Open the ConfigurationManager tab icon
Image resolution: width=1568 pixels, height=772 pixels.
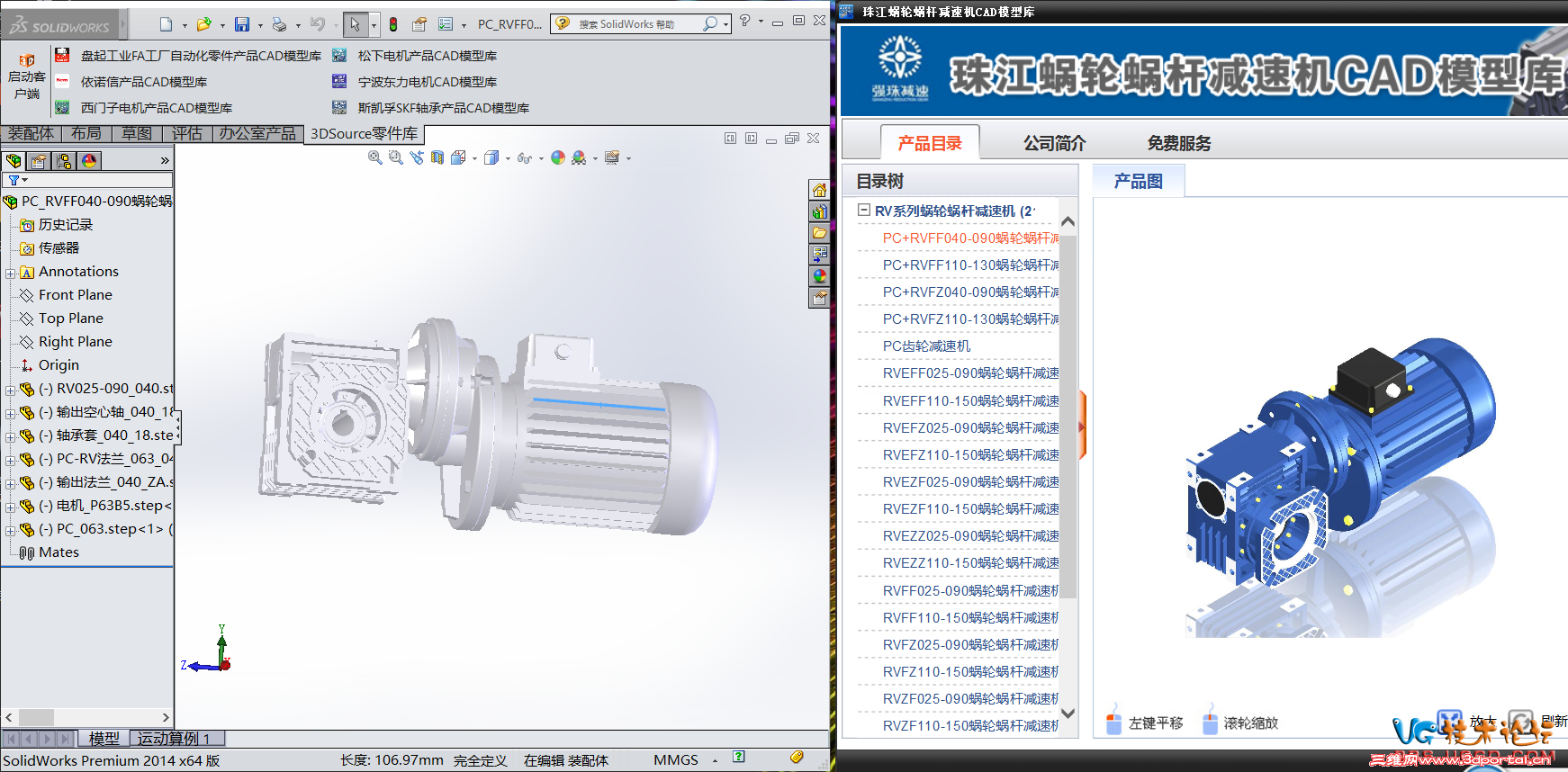(x=64, y=160)
